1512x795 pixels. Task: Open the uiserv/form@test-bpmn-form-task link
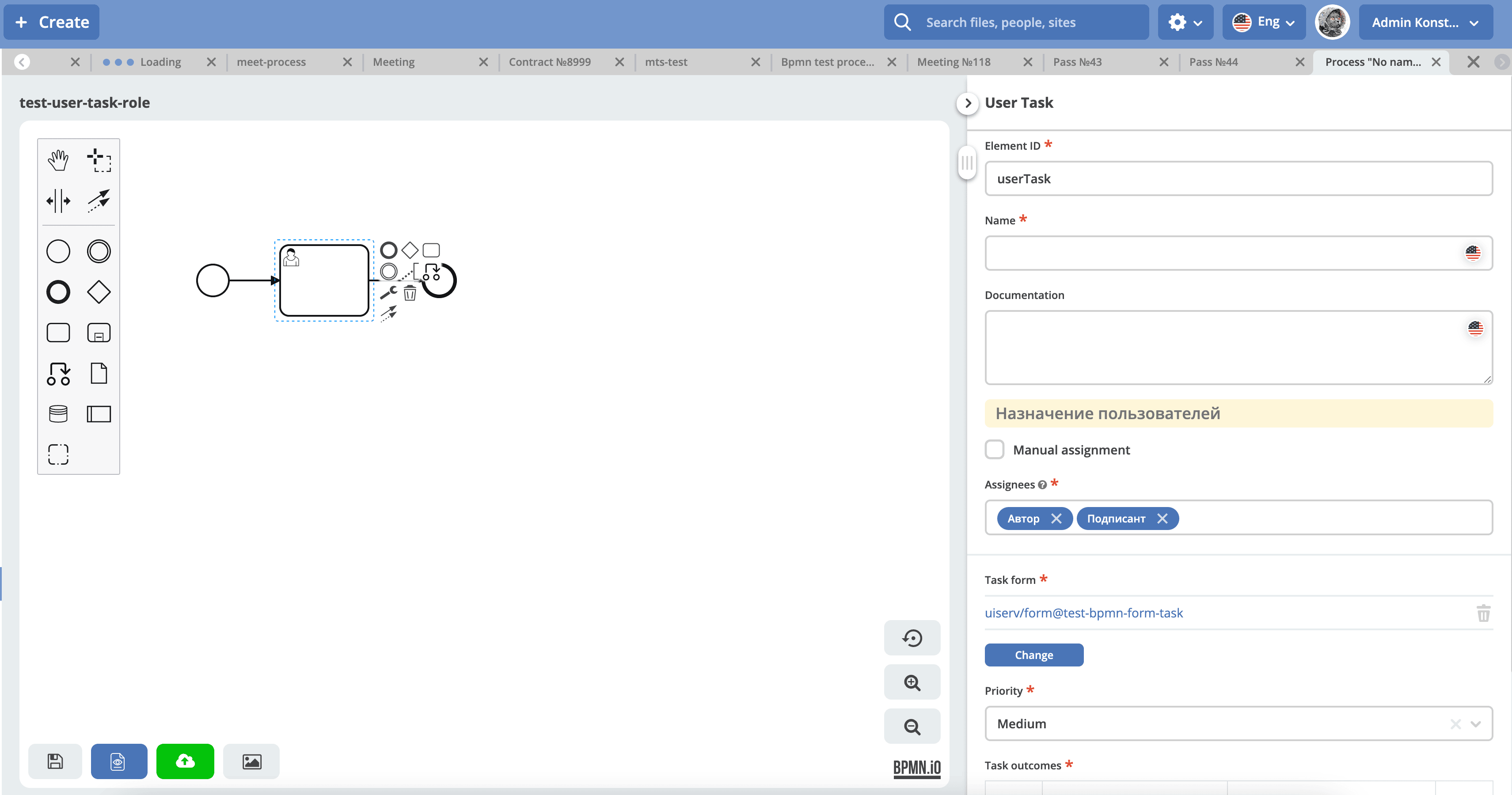coord(1083,613)
